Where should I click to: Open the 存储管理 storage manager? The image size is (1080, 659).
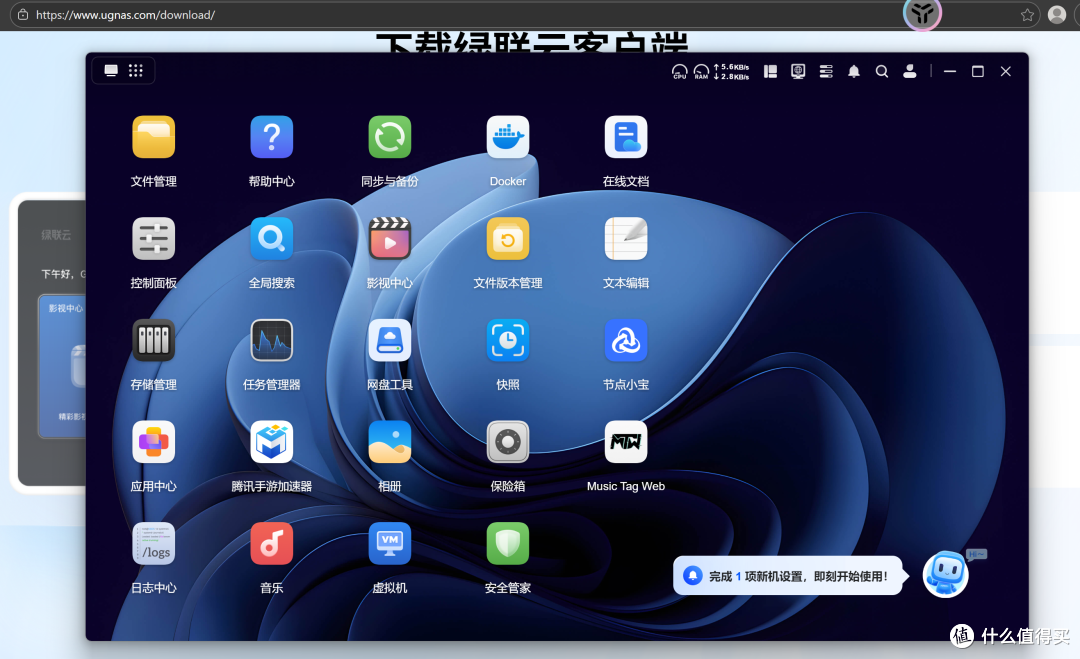154,341
